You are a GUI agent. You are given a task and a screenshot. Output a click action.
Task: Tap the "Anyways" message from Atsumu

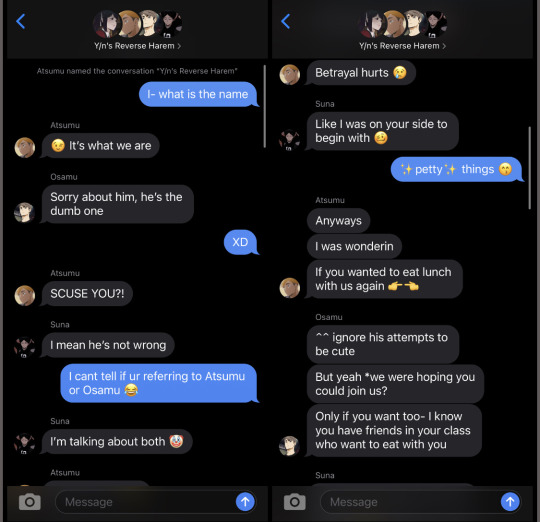click(x=339, y=221)
